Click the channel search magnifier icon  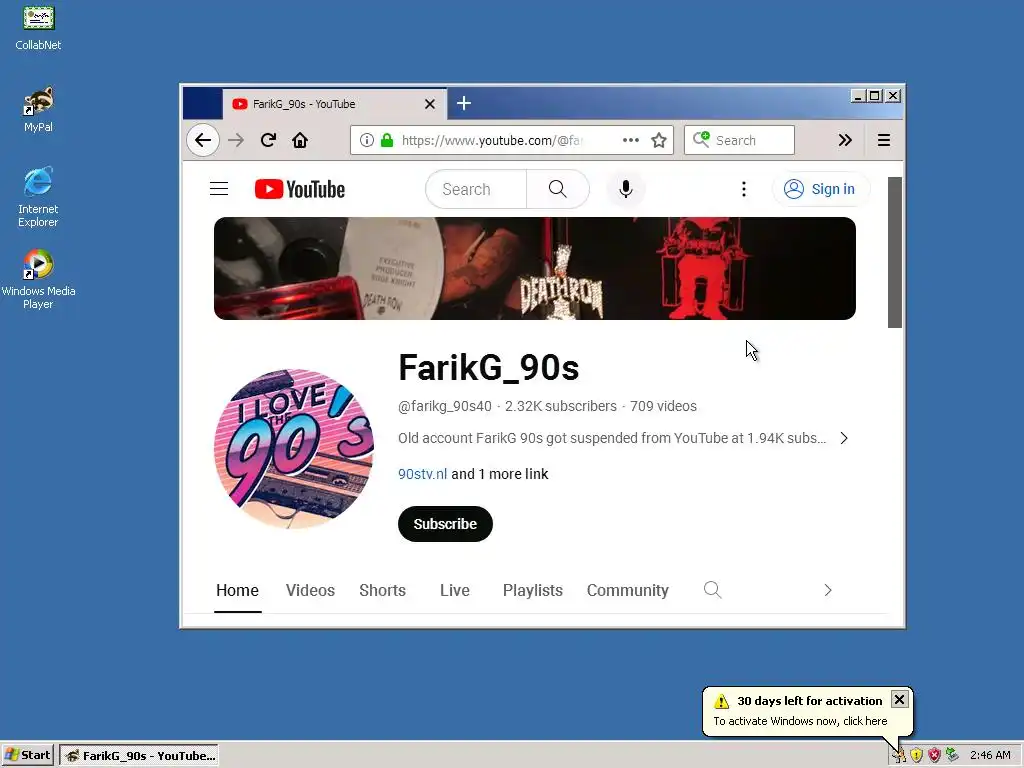(712, 590)
